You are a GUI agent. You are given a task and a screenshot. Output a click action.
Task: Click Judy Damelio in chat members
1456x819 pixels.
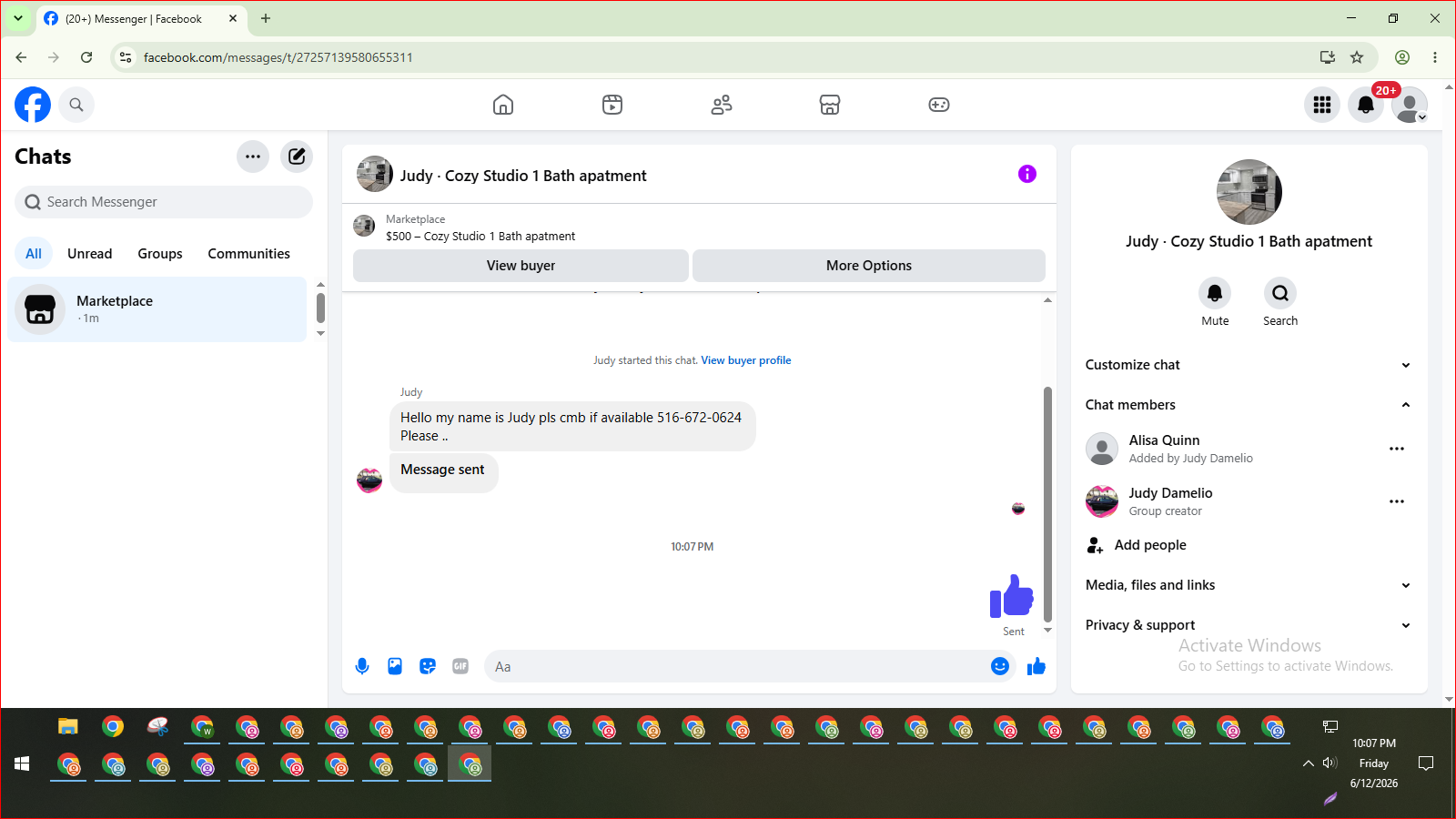(1171, 493)
